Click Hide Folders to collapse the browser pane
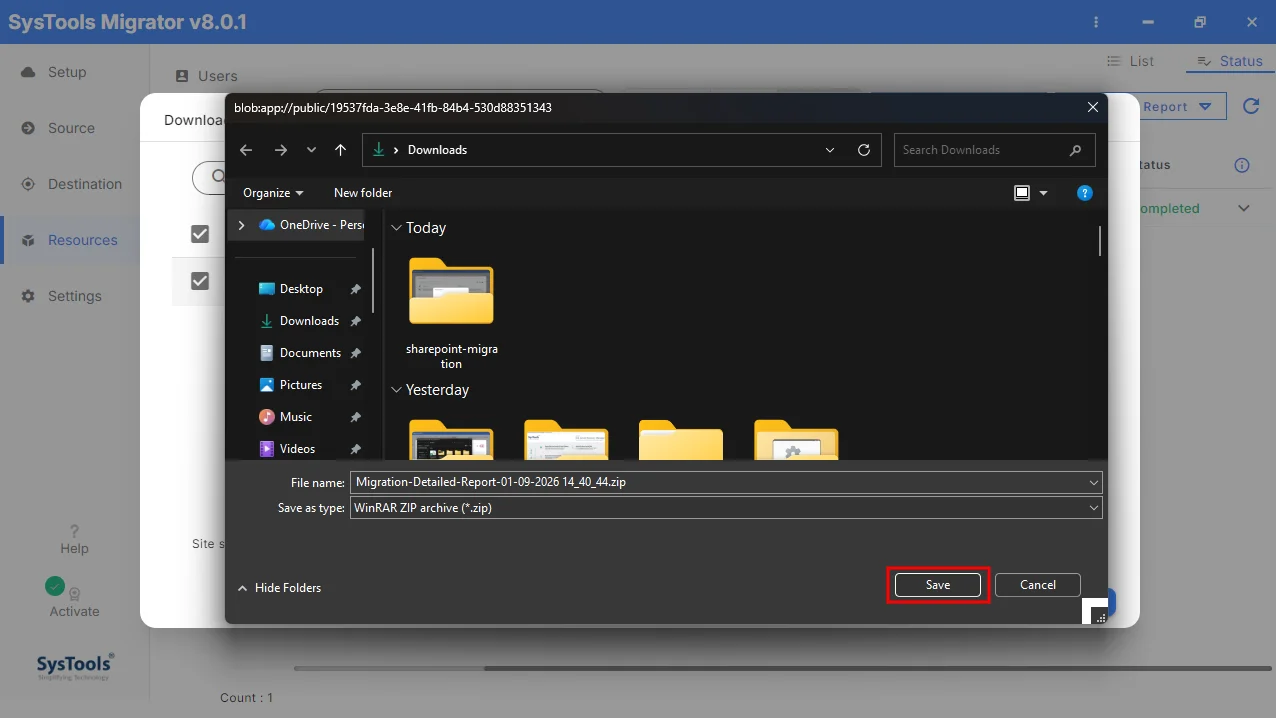This screenshot has width=1276, height=718. point(279,588)
